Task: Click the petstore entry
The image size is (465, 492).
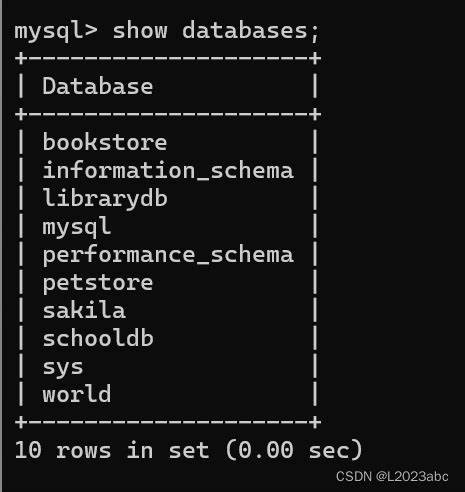Action: coord(98,283)
